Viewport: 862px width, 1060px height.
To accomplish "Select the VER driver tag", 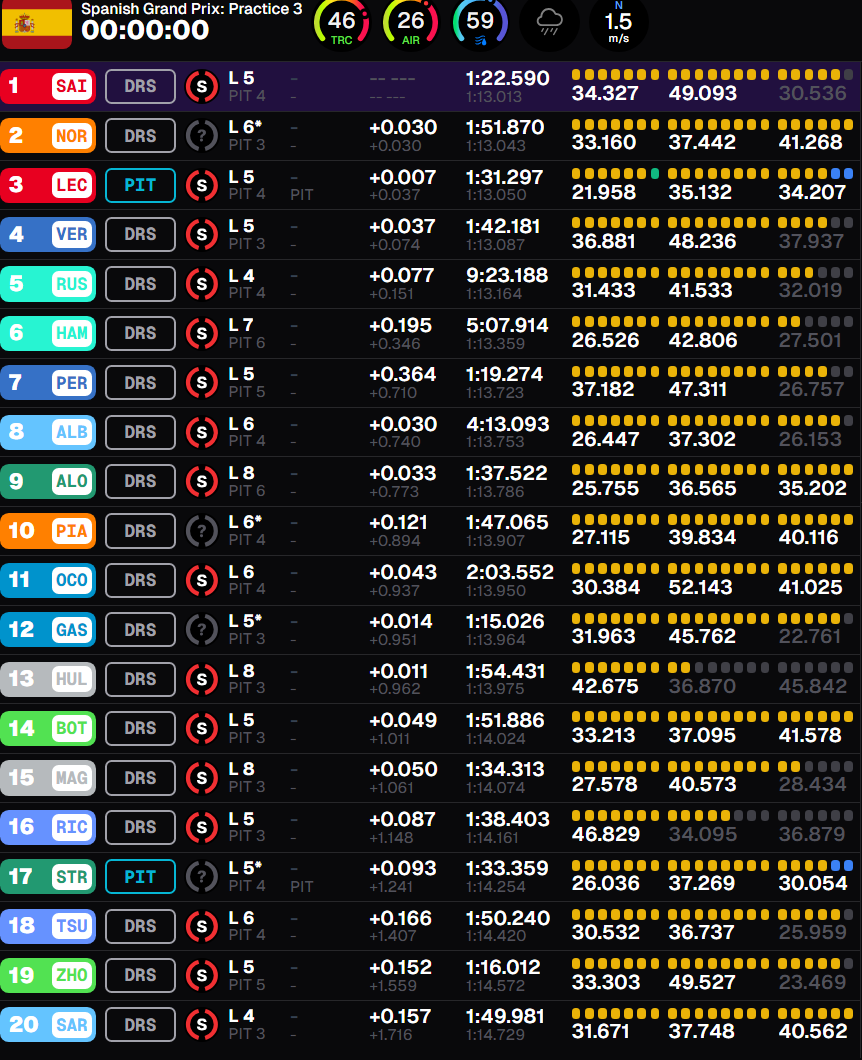I will (x=48, y=235).
